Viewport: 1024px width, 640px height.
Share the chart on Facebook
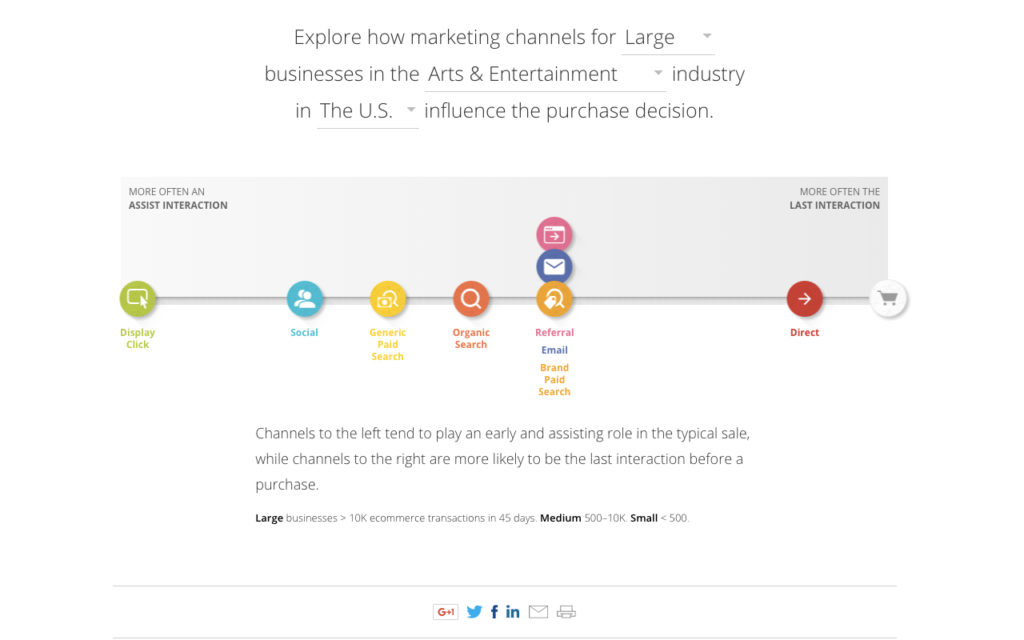click(x=493, y=611)
